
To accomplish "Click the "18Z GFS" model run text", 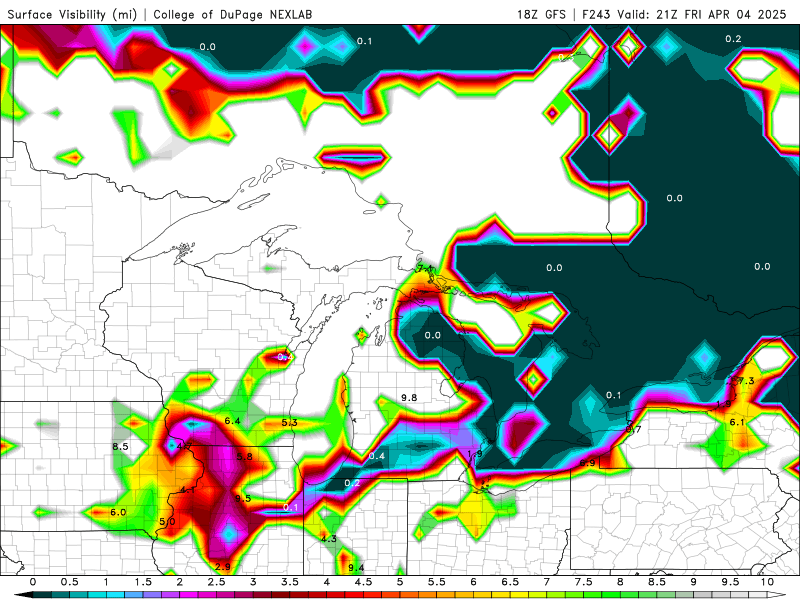I will (541, 14).
